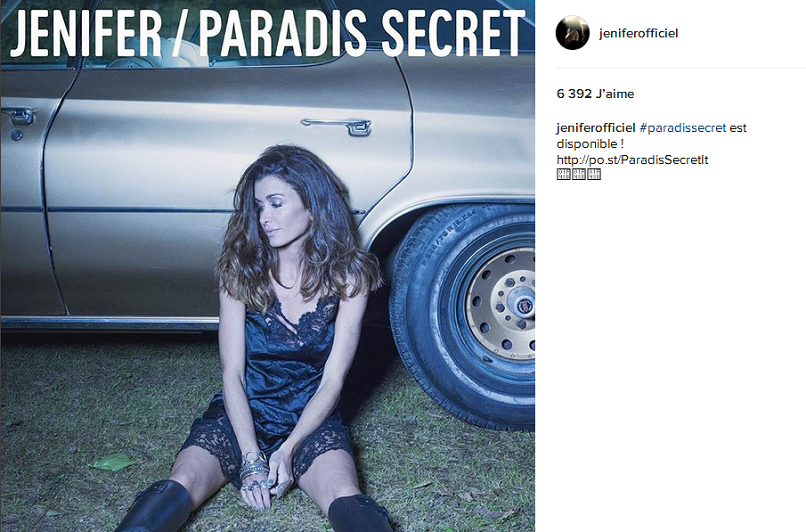The height and width of the screenshot is (532, 806).
Task: Follow the #paradissecret hashtag link
Action: [x=683, y=127]
